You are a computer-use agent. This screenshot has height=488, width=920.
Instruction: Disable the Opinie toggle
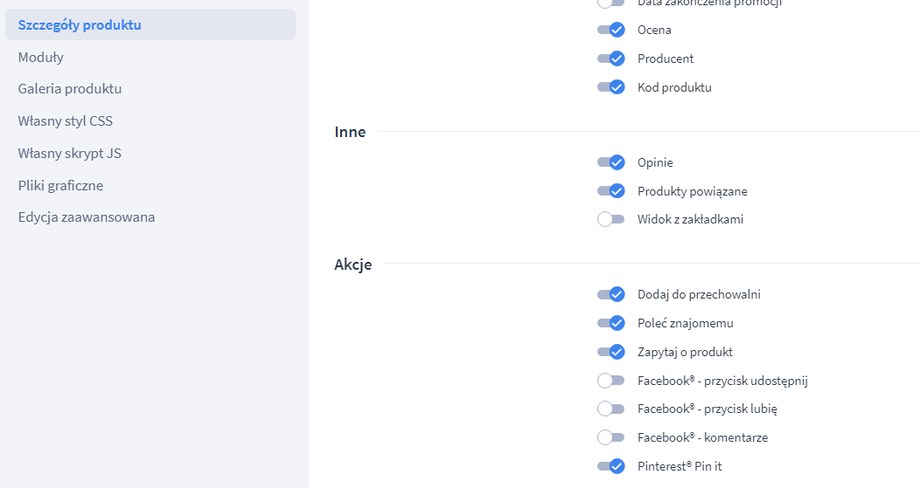611,162
